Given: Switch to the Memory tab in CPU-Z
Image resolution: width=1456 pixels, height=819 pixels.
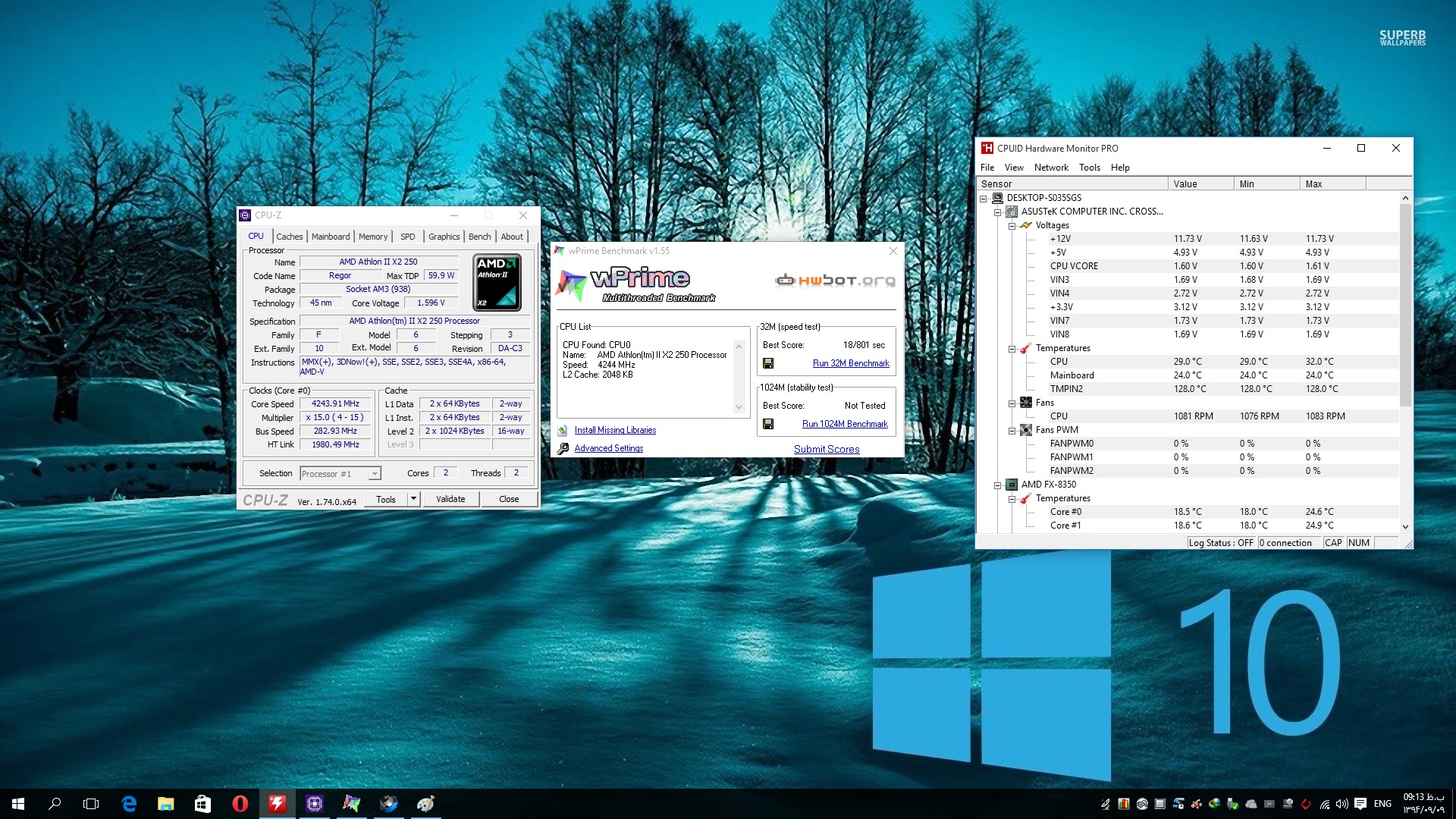Looking at the screenshot, I should click(373, 237).
